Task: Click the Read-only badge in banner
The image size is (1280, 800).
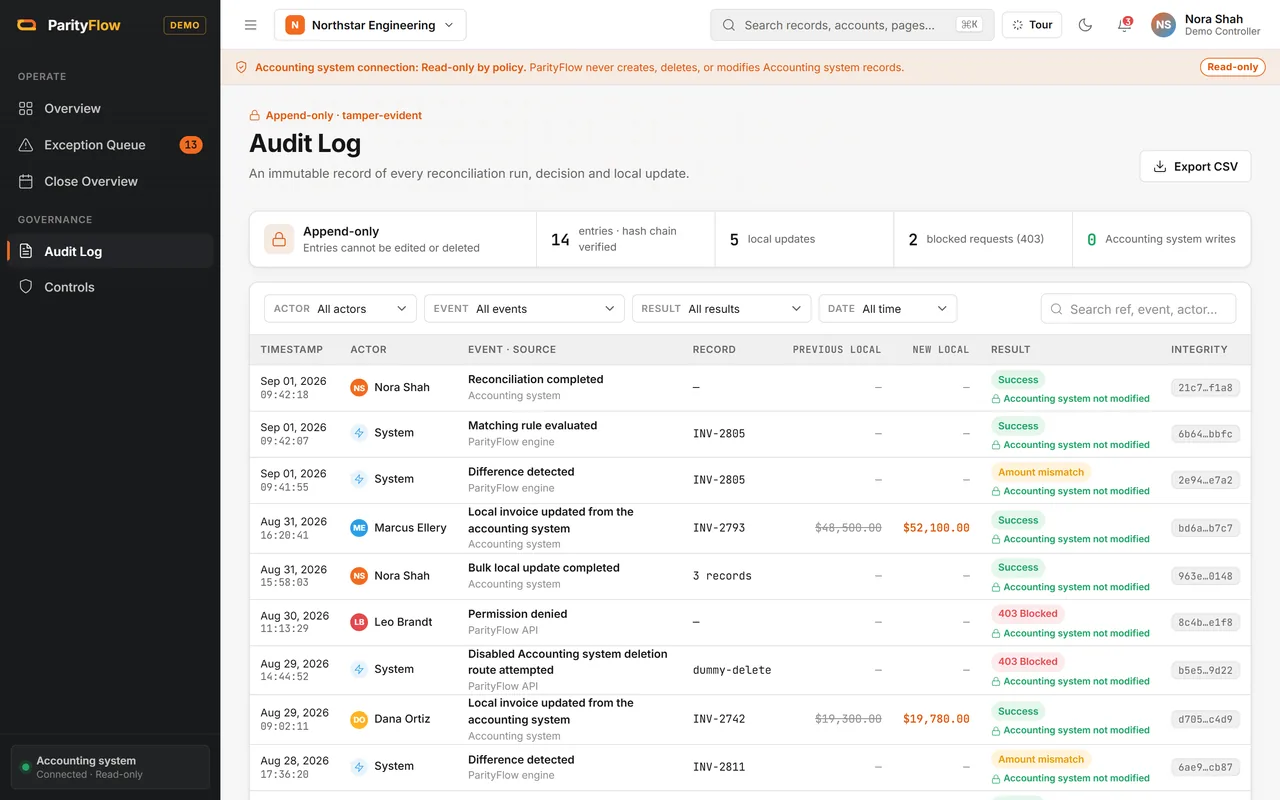Action: pyautogui.click(x=1233, y=67)
